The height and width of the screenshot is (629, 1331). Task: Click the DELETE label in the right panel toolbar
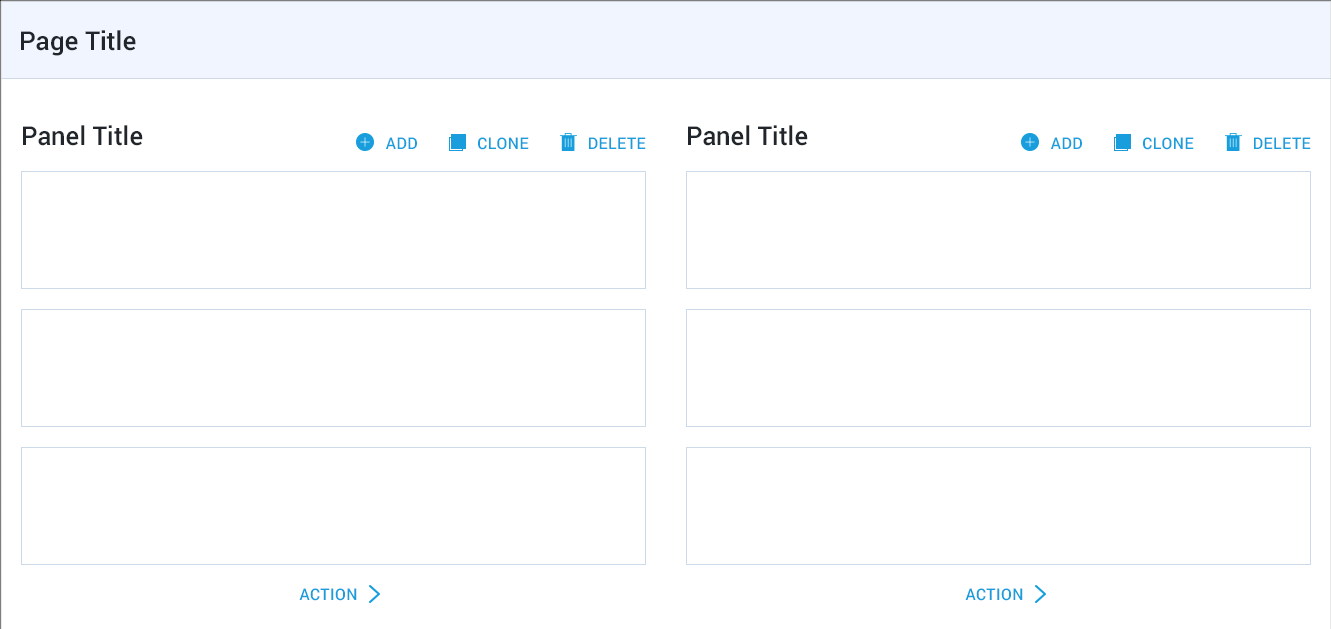(1281, 143)
